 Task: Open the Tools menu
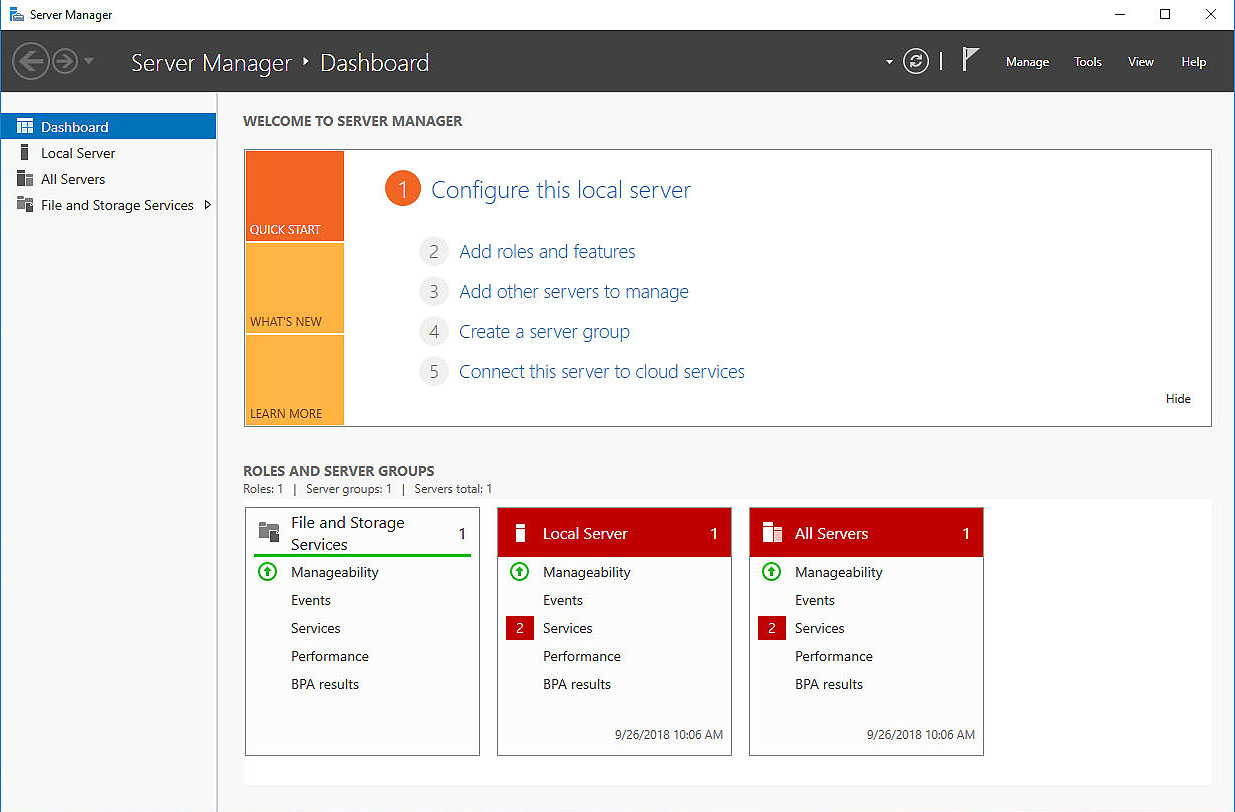(x=1087, y=62)
